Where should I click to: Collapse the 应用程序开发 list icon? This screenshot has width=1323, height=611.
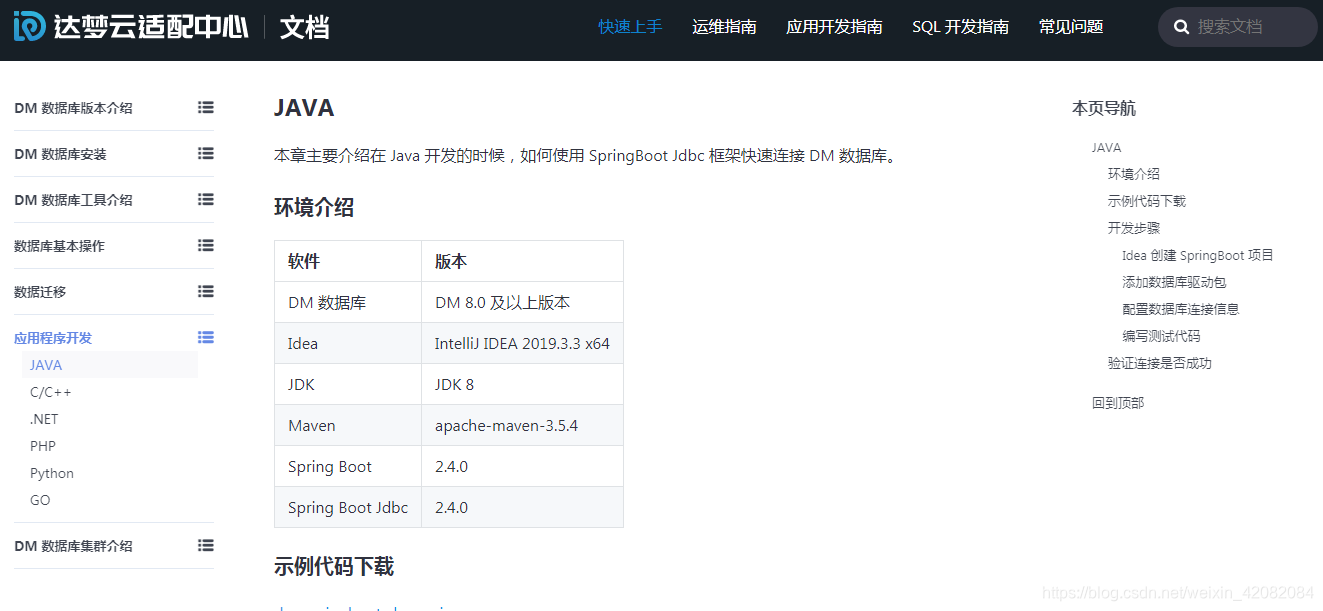point(206,337)
